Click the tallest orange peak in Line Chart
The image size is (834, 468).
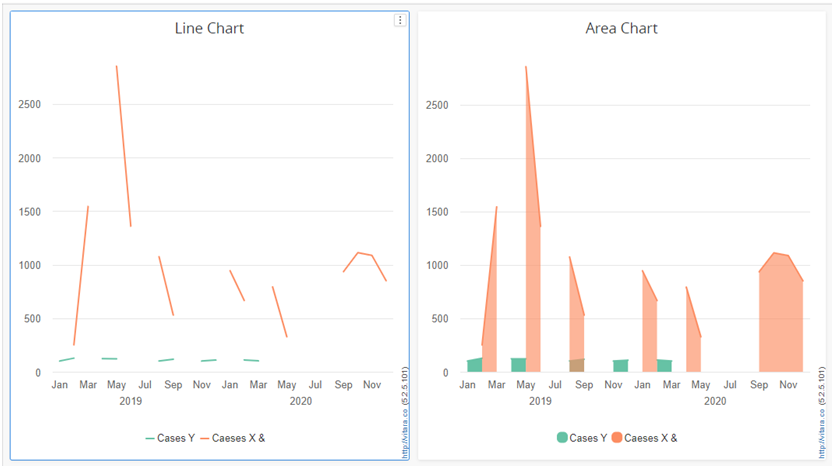click(x=118, y=70)
